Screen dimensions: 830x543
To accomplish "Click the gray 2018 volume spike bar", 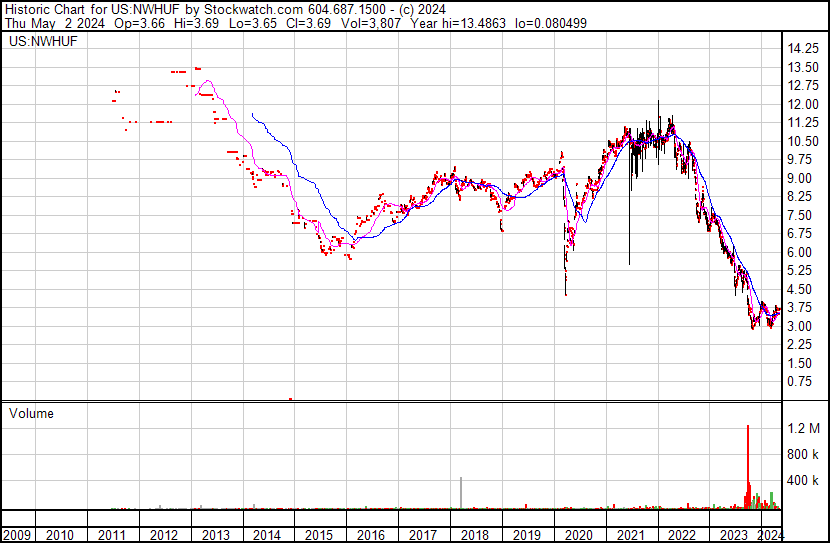I will [x=461, y=493].
